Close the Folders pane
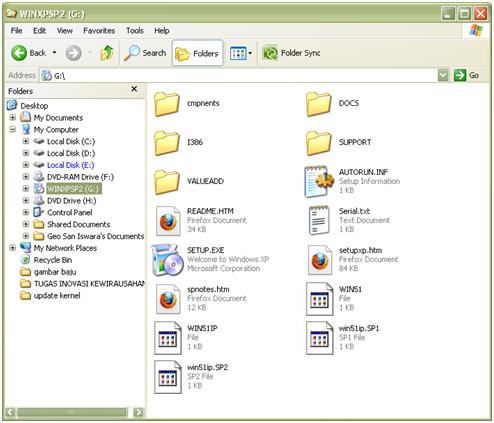 [134, 89]
